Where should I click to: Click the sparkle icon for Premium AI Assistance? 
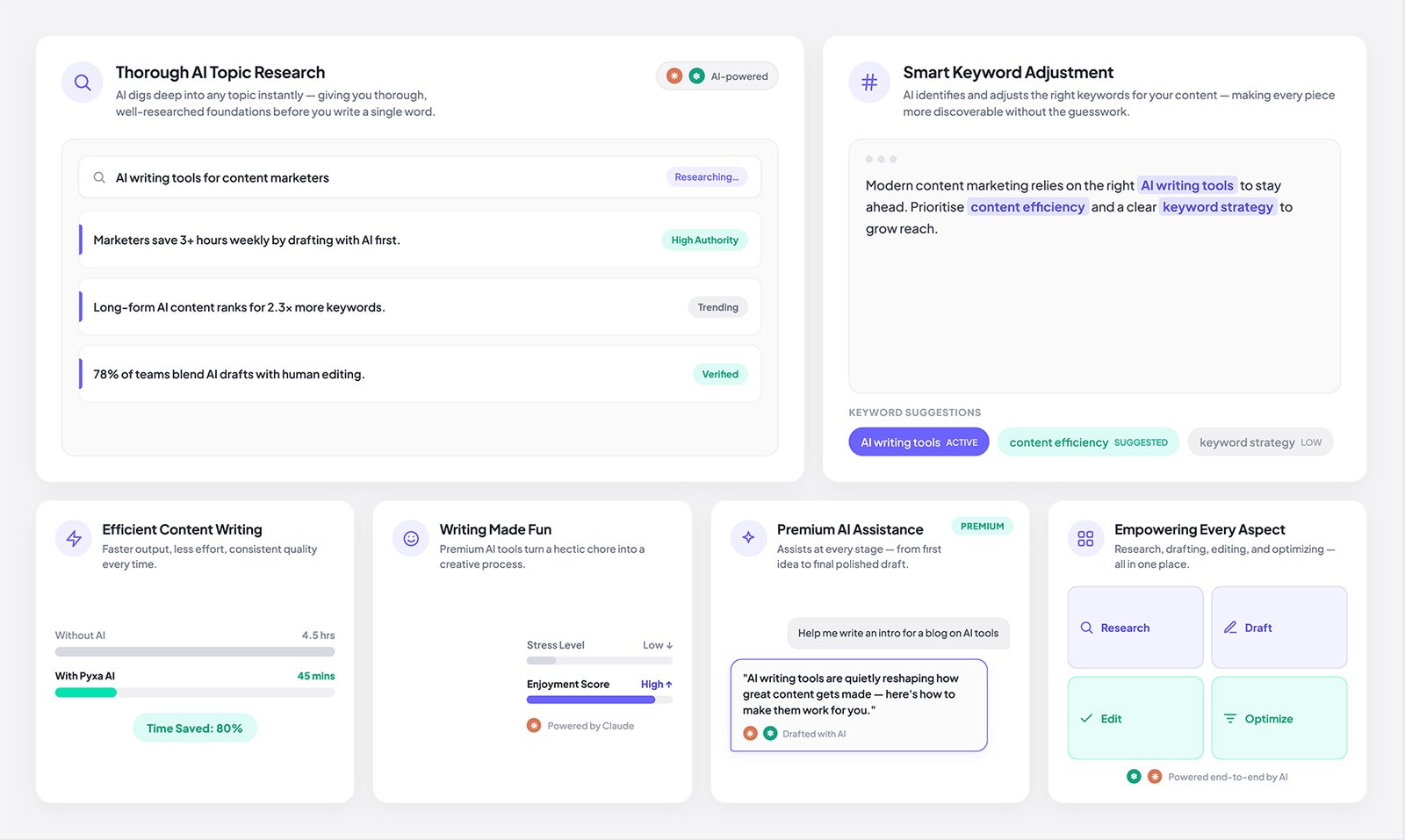coord(748,537)
